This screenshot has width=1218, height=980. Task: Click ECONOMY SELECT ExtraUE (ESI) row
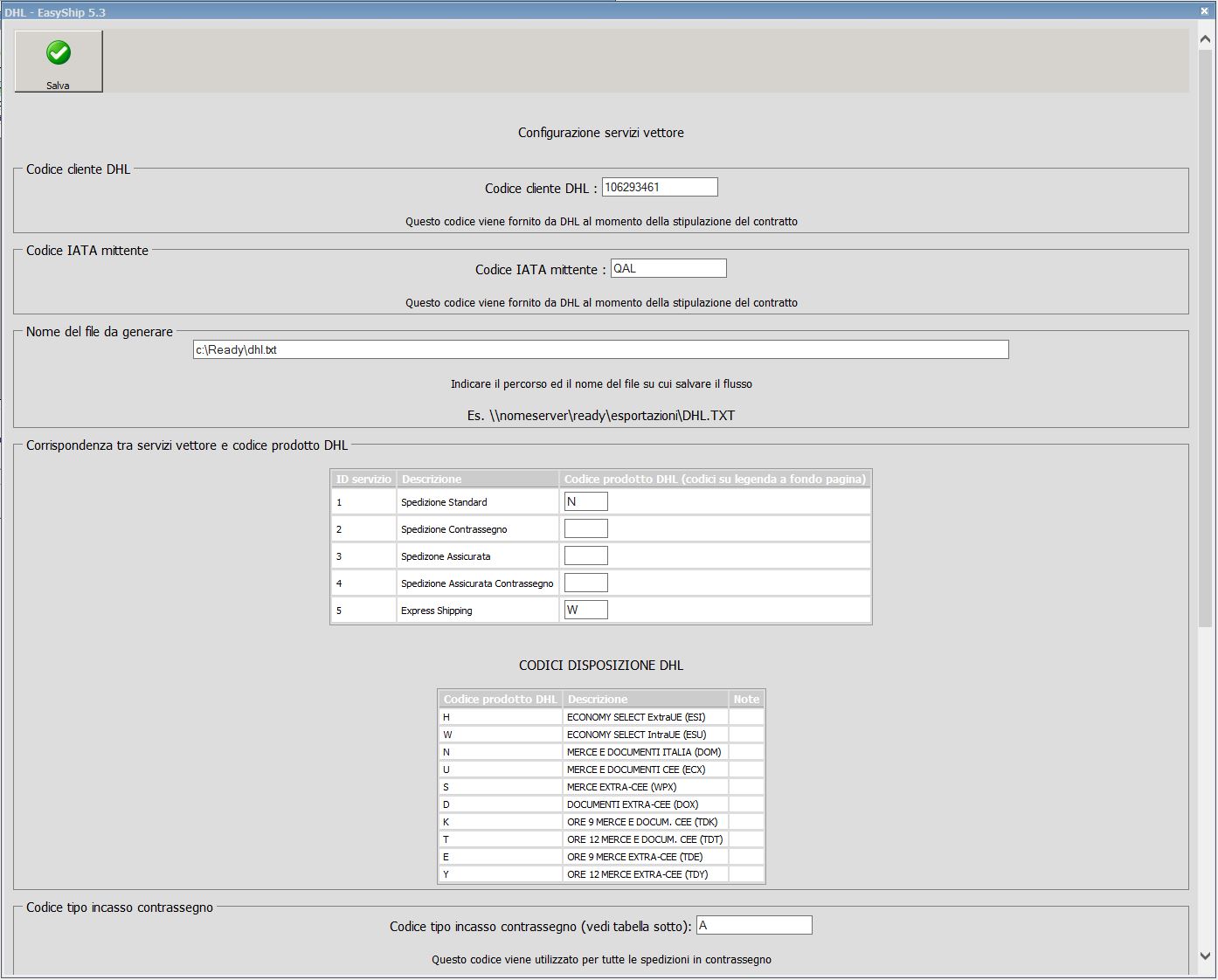[x=601, y=717]
